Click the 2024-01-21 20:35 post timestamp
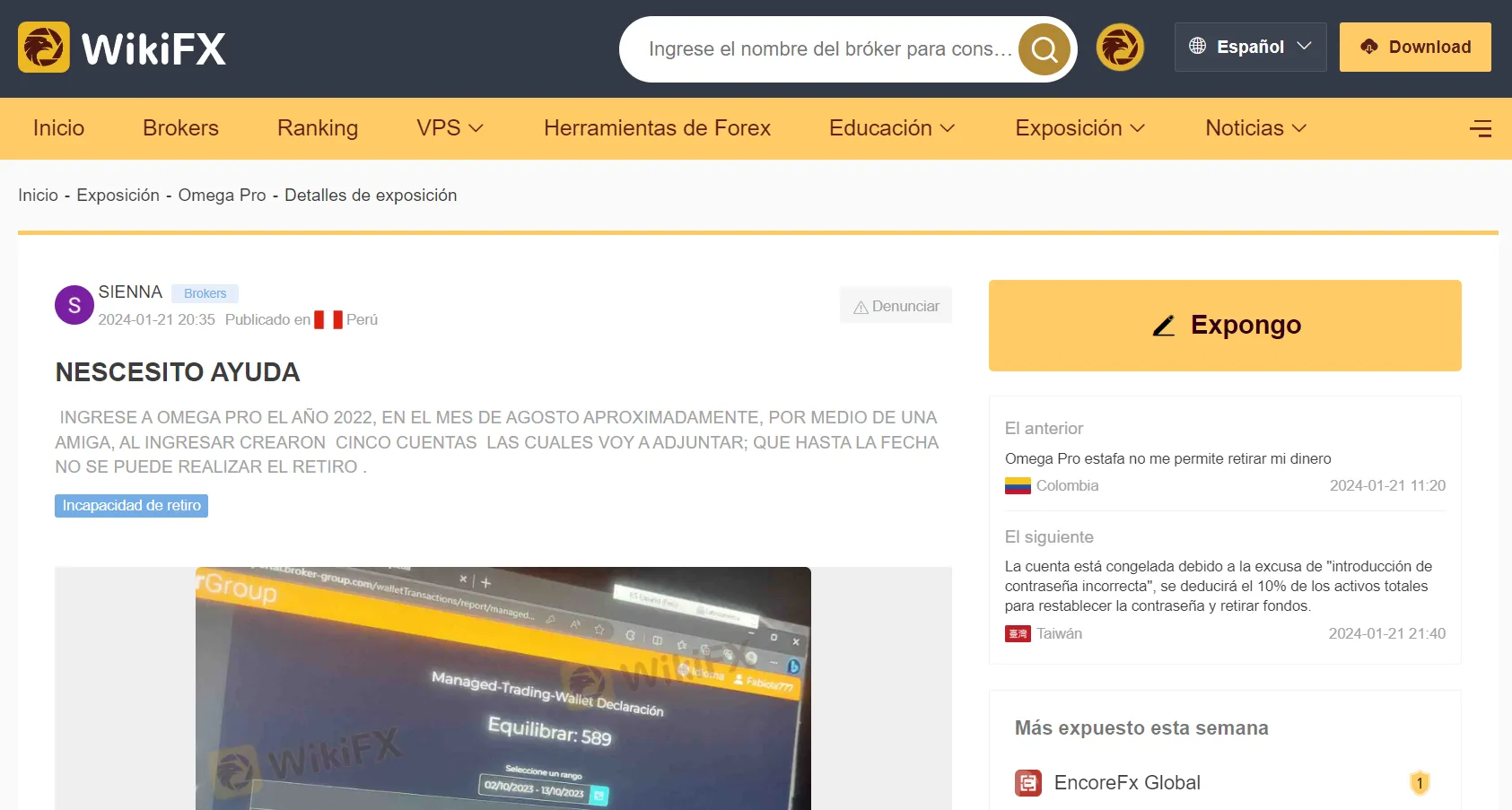This screenshot has width=1512, height=810. pyautogui.click(x=157, y=319)
